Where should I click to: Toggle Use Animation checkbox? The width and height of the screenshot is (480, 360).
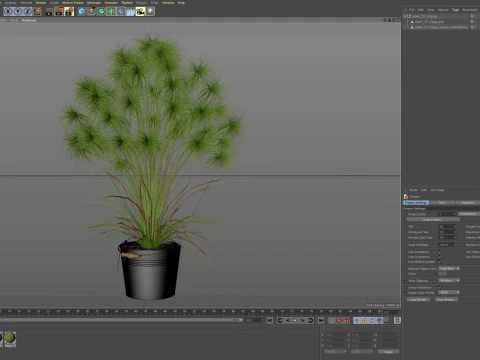point(440,252)
